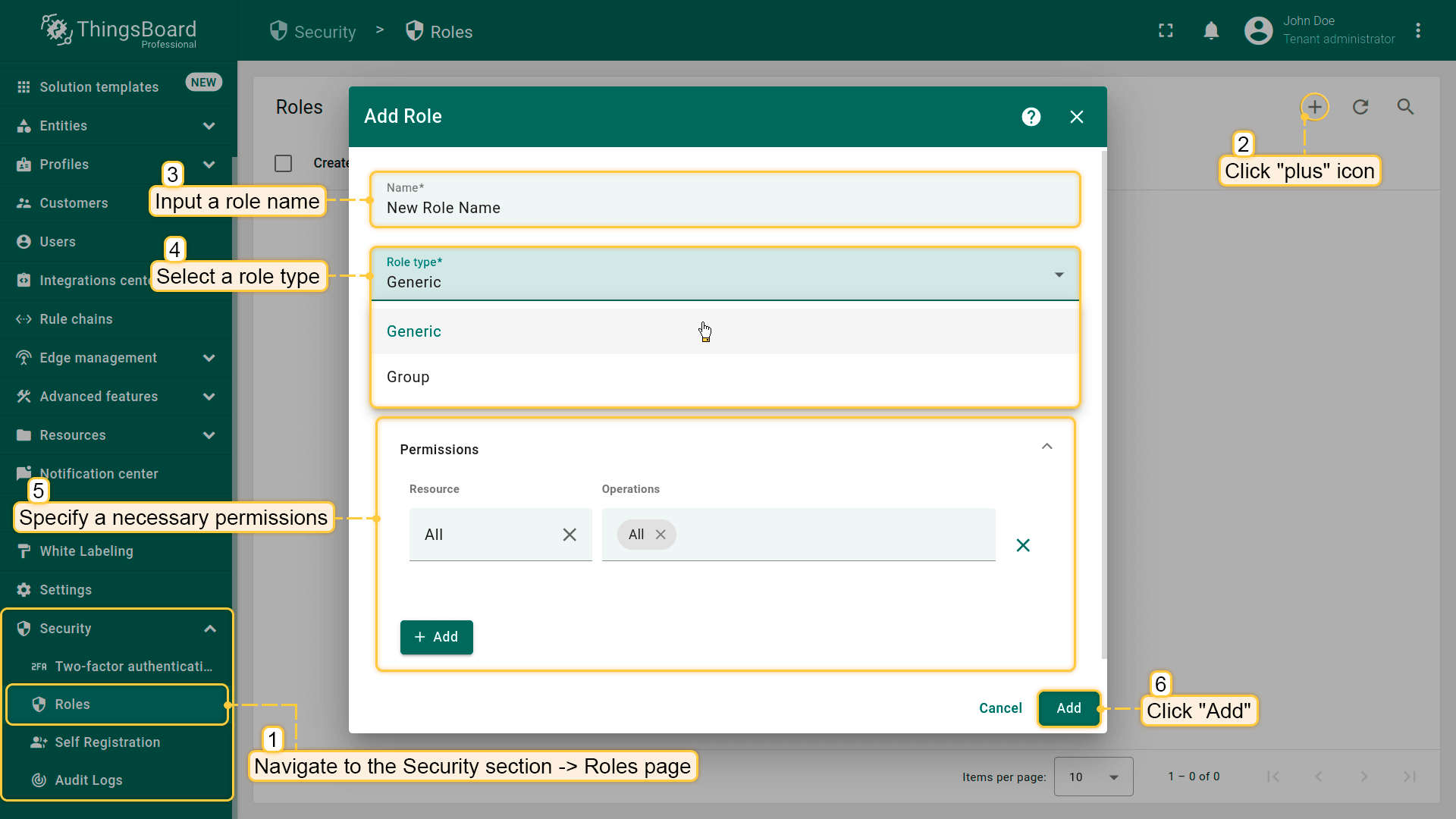This screenshot has width=1456, height=819.
Task: Click the refresh icon in Roles toolbar
Action: pyautogui.click(x=1360, y=107)
